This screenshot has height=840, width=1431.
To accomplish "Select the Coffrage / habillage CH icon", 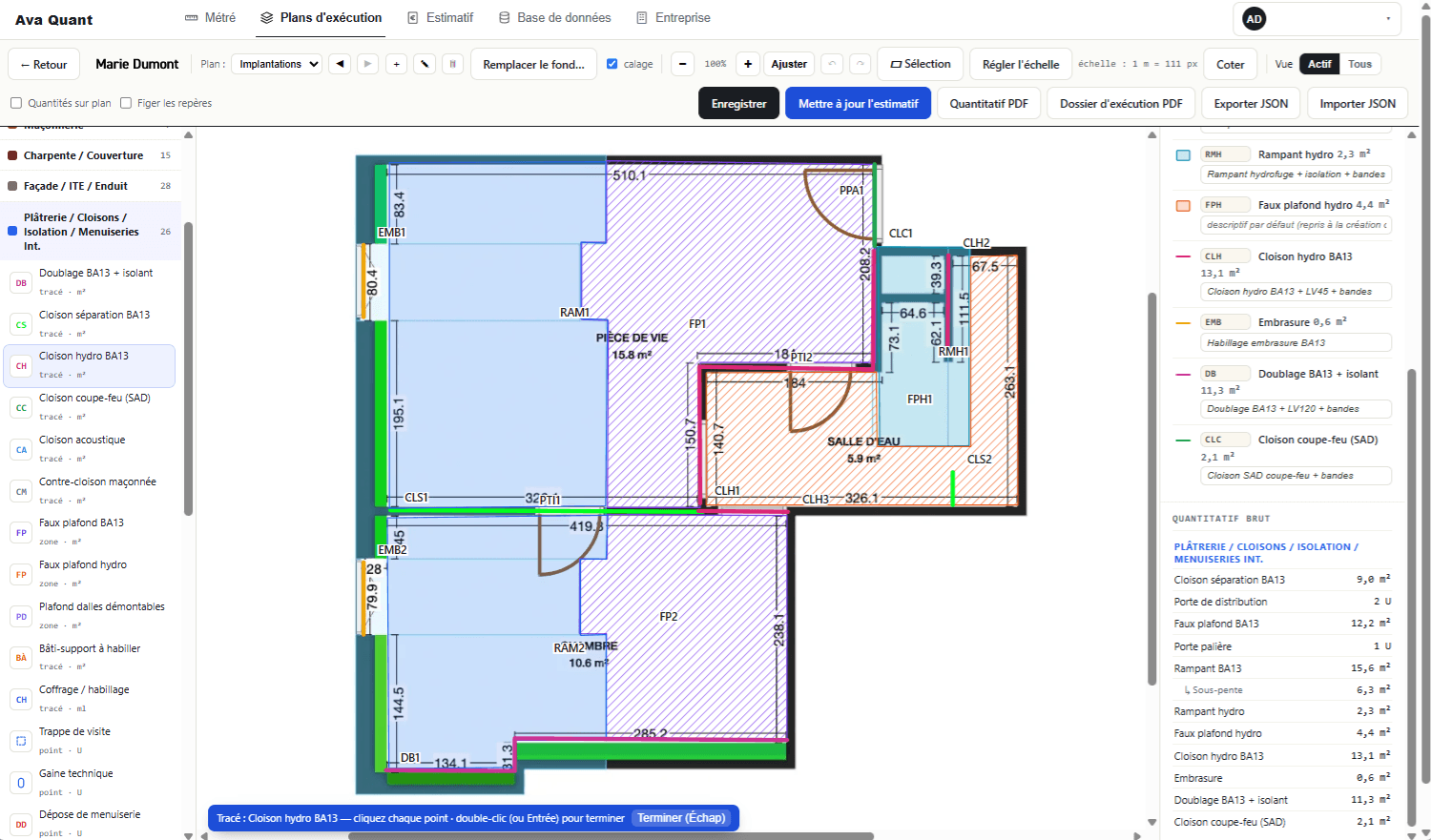I will 21,699.
